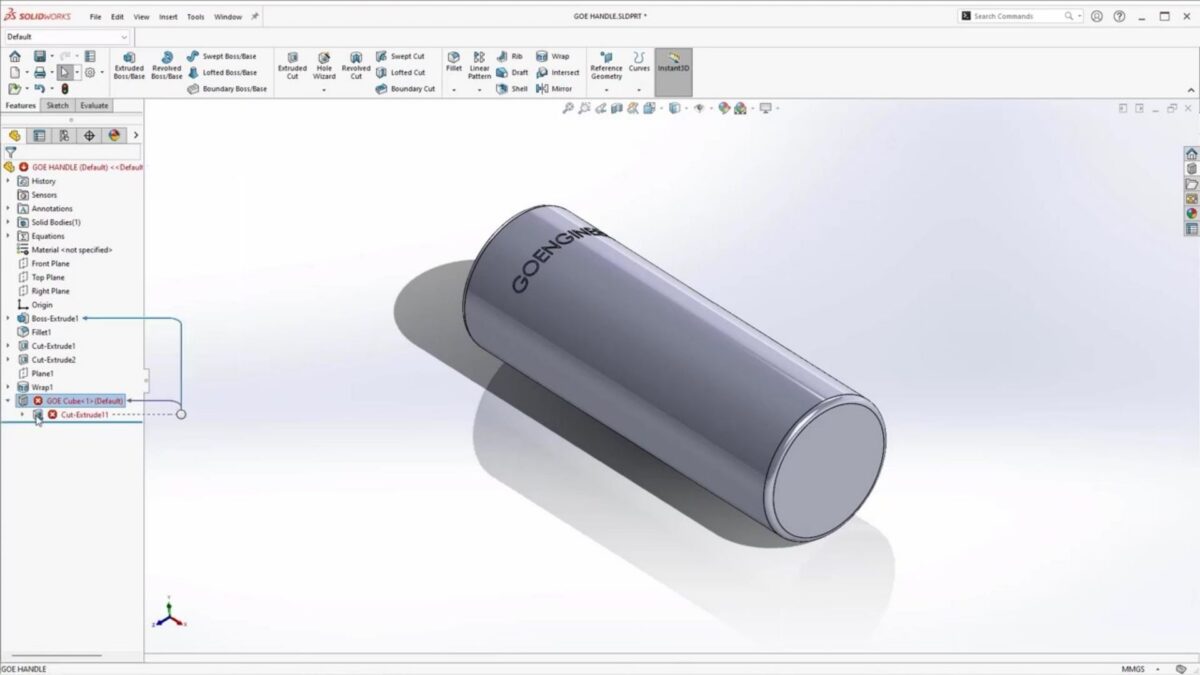
Task: Collapse the GOE Cube<1> node
Action: pyautogui.click(x=8, y=400)
